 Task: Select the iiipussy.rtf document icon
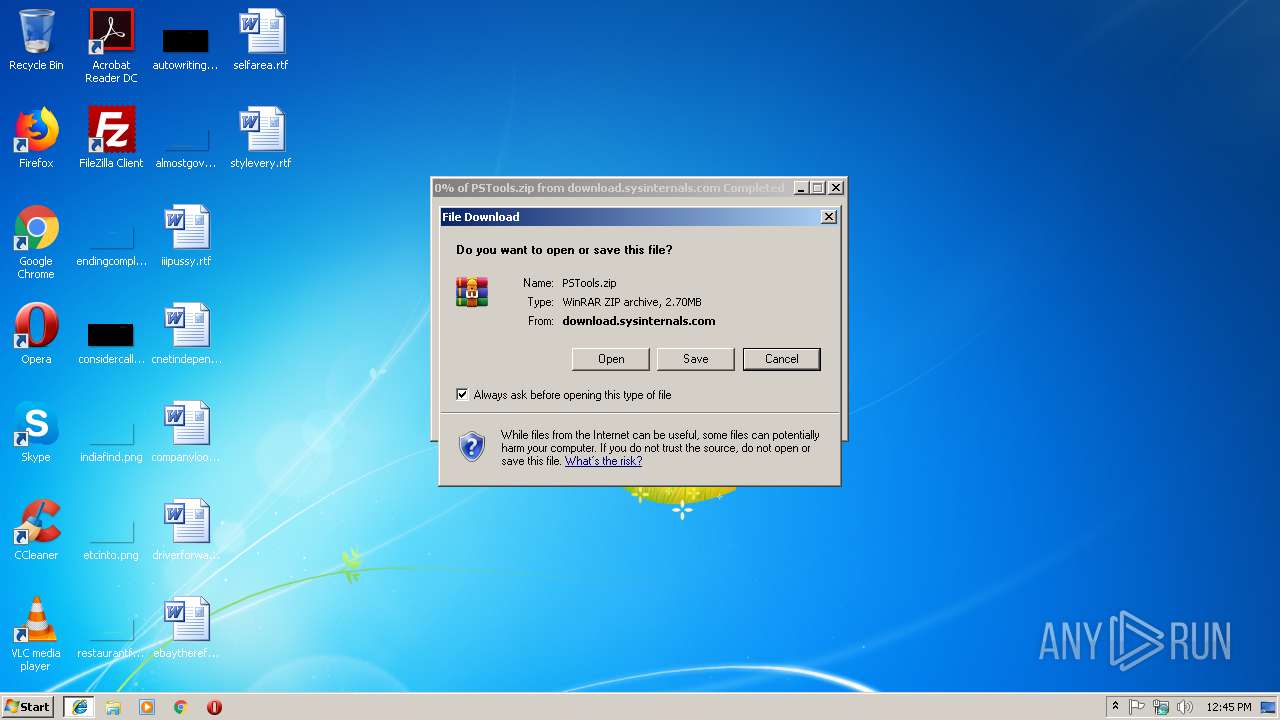tap(186, 235)
